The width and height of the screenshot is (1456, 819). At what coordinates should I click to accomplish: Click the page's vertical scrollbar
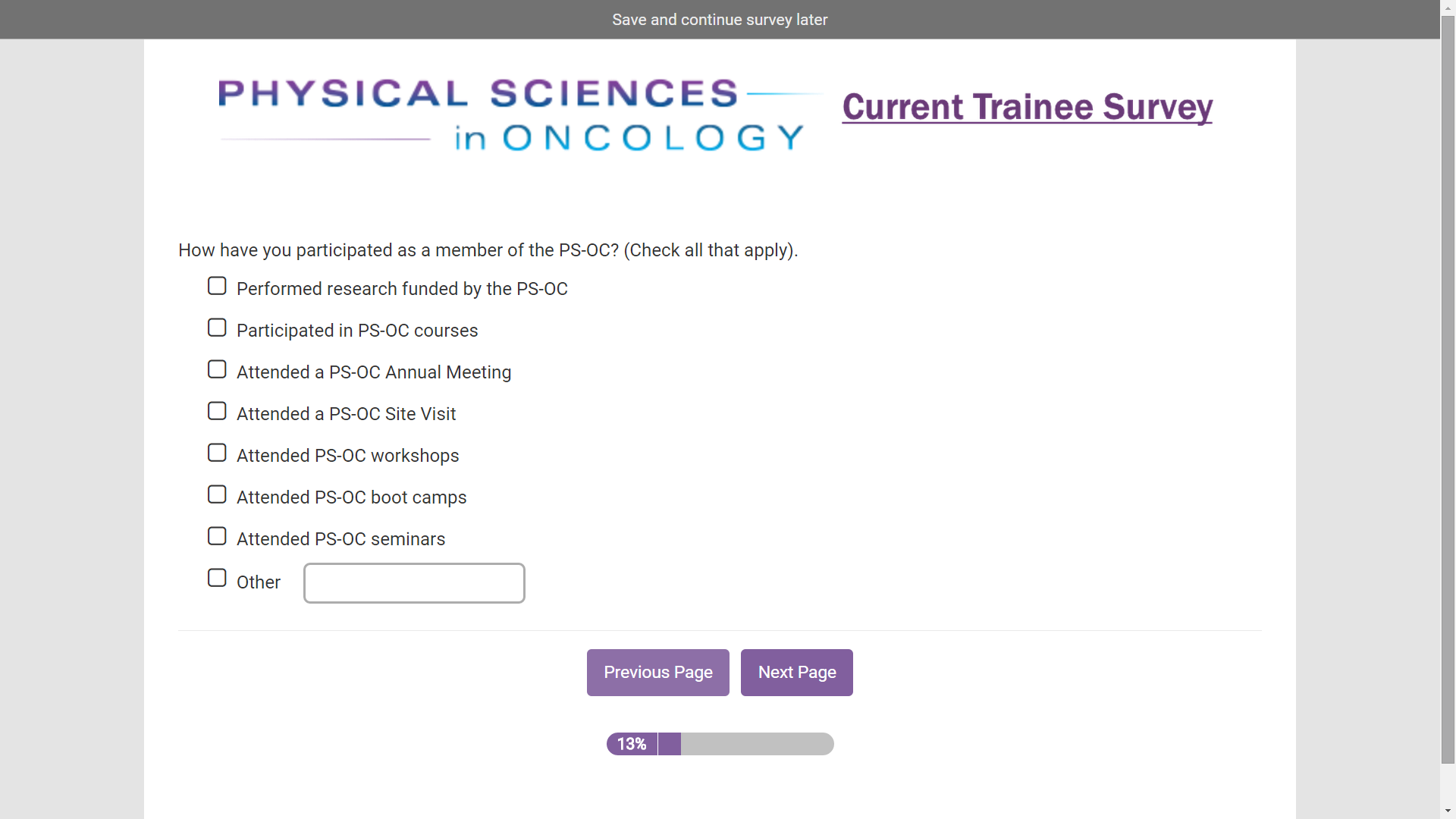click(1448, 379)
